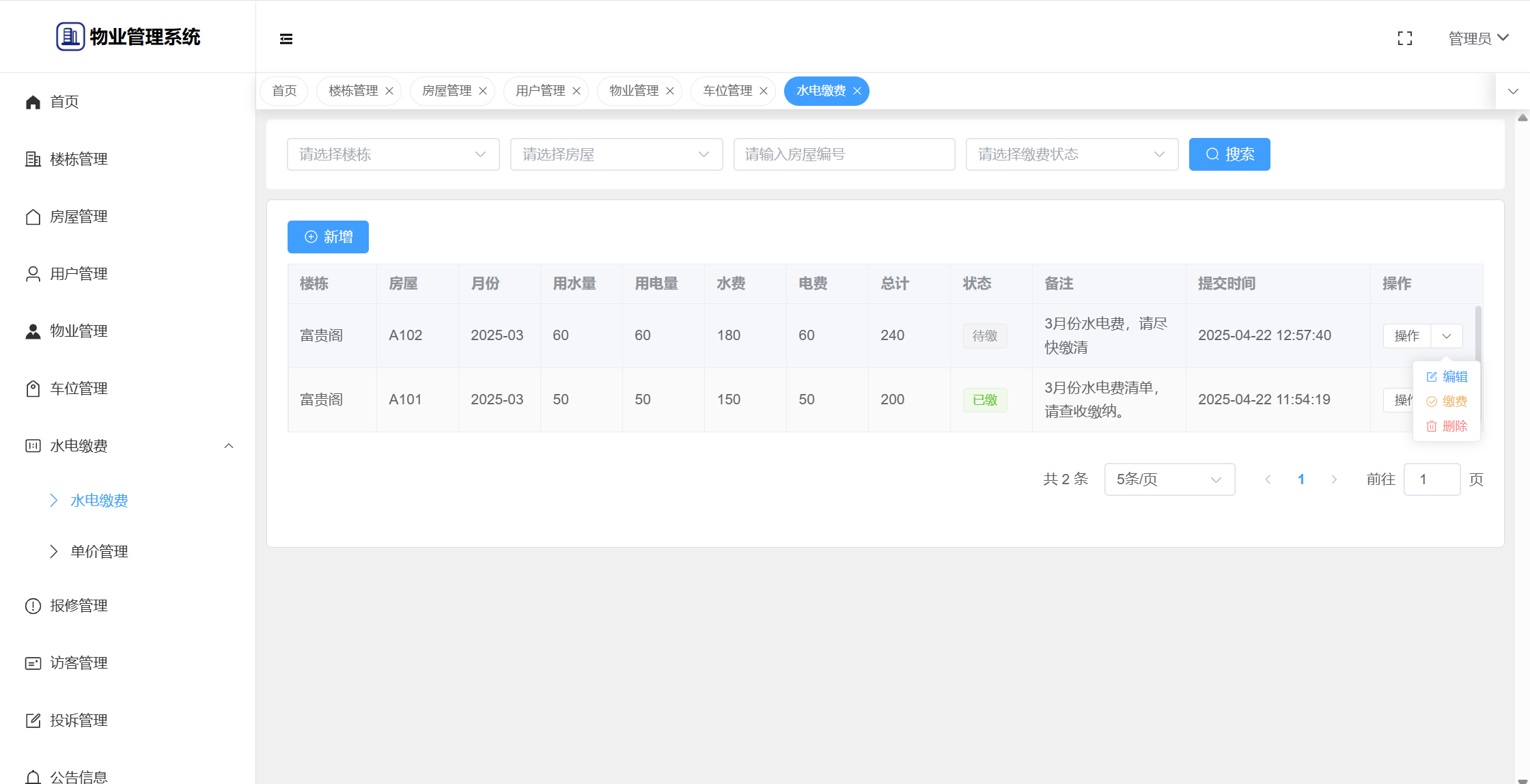Click the 搜索 button

(1229, 154)
